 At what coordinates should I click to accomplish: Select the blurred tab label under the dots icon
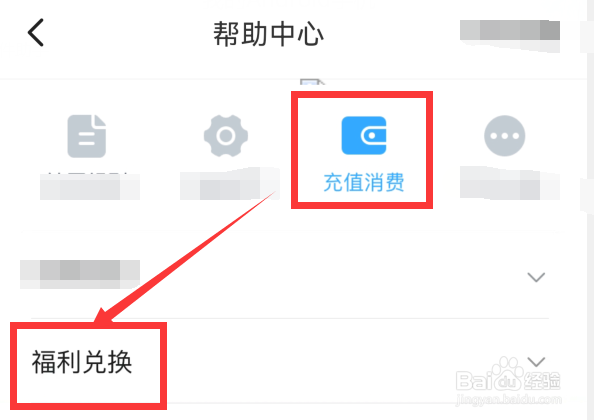tap(510, 183)
